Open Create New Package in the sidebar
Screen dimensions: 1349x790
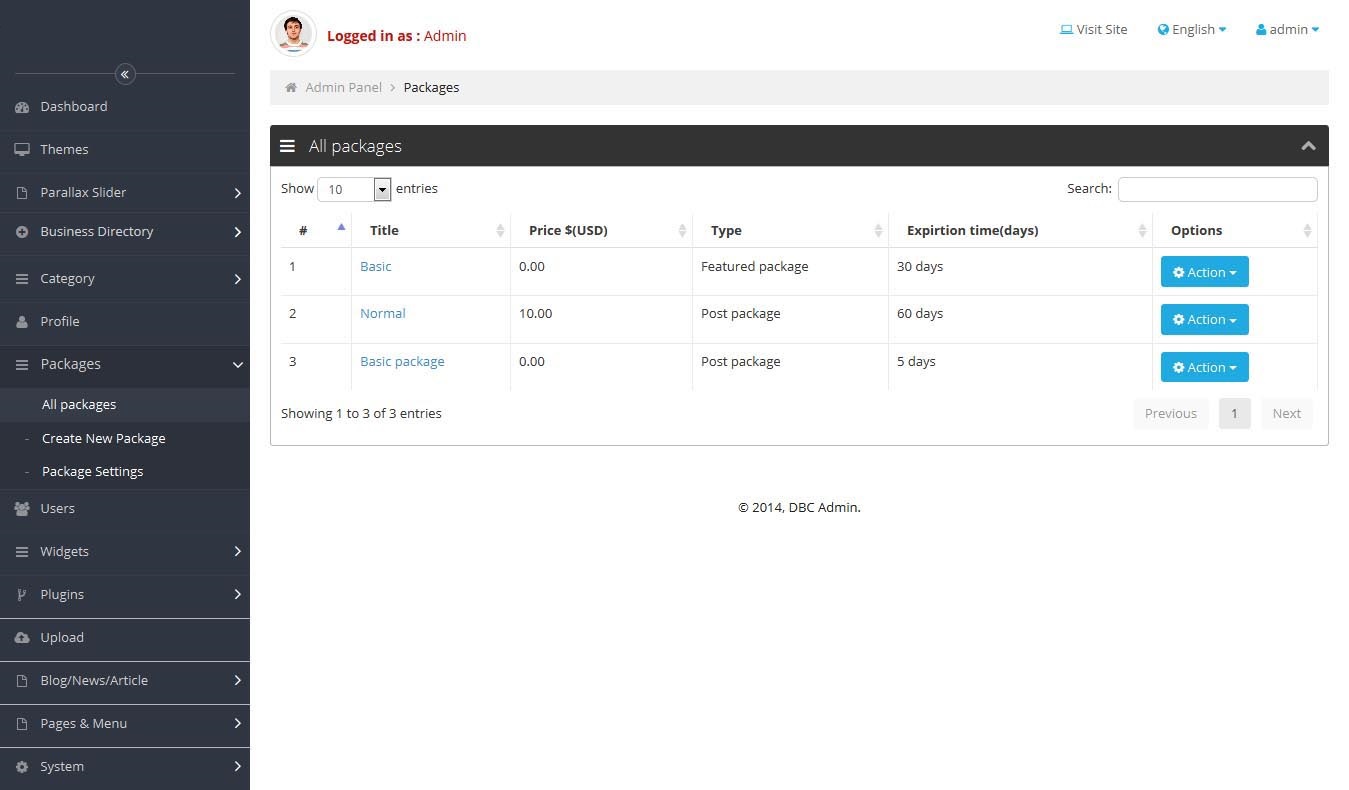coord(104,439)
